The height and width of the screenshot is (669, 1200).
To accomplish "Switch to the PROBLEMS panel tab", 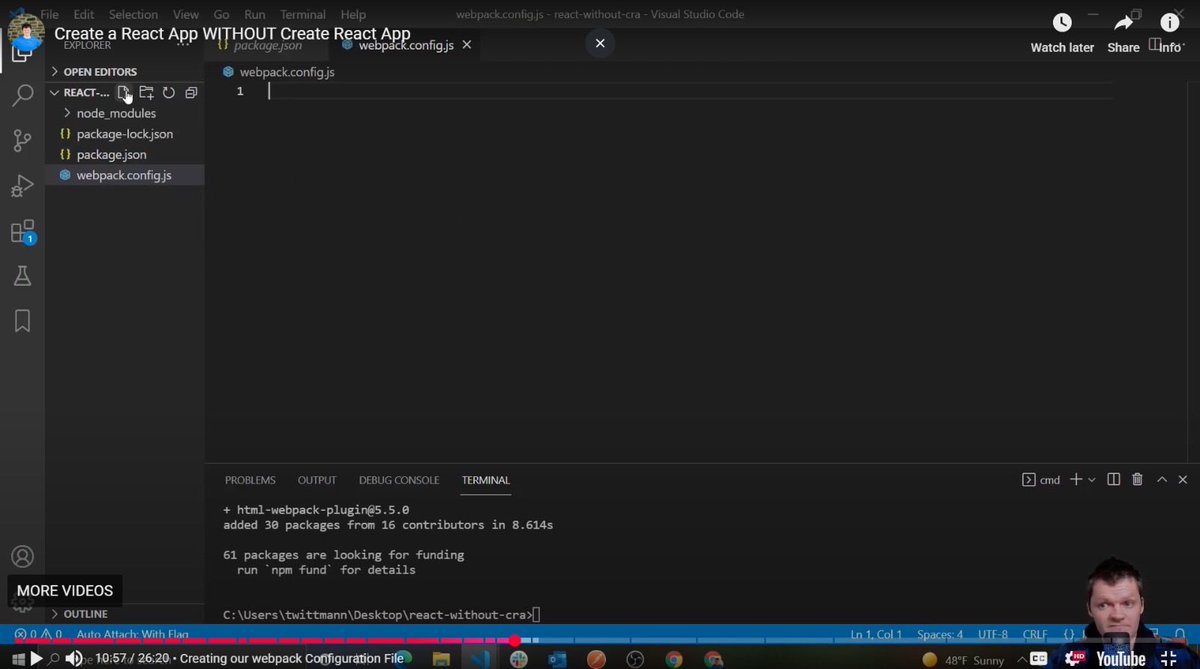I will (250, 480).
